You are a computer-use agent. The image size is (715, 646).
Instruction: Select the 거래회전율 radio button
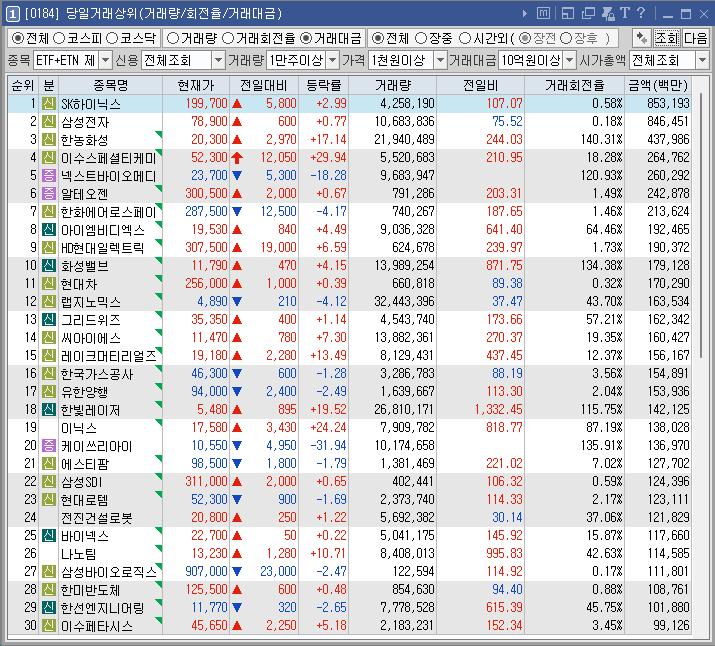pos(228,38)
